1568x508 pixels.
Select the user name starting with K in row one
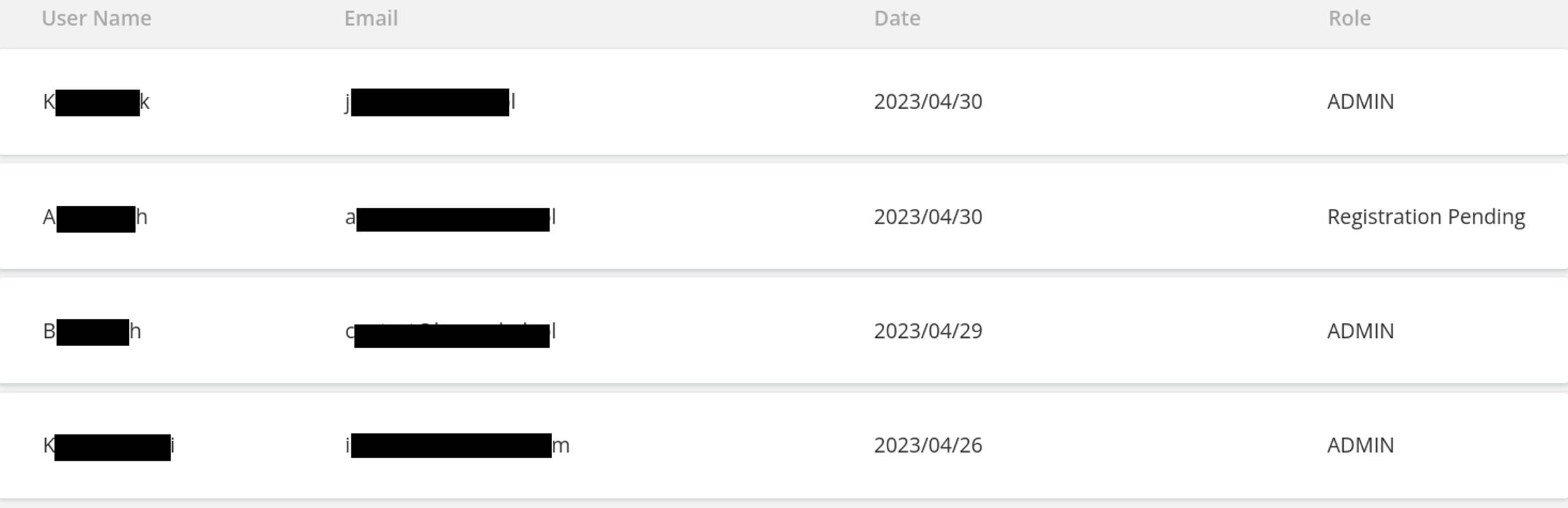pos(97,101)
